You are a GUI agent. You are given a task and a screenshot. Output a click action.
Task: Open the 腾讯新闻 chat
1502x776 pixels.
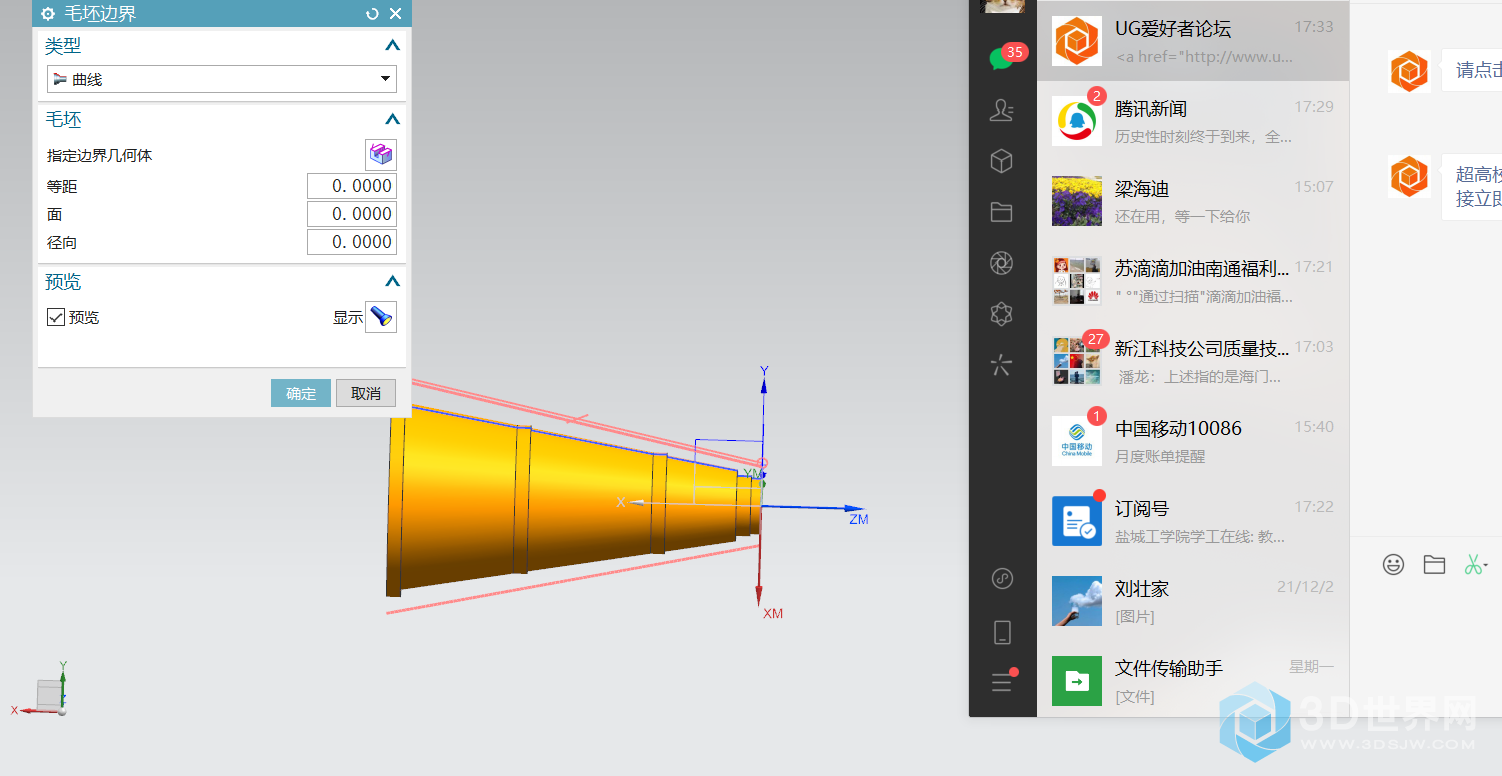(1193, 121)
